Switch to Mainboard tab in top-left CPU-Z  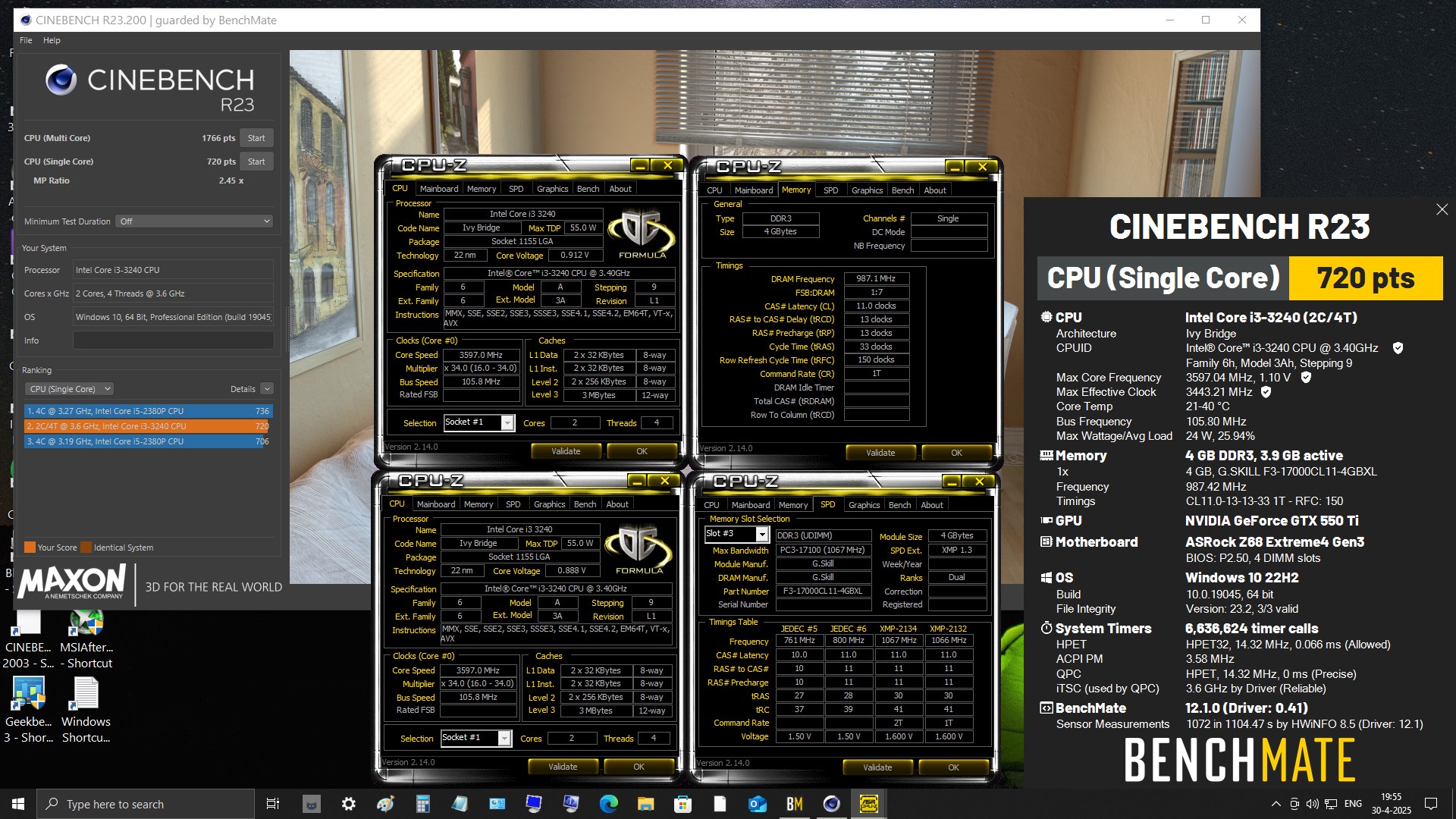point(439,189)
